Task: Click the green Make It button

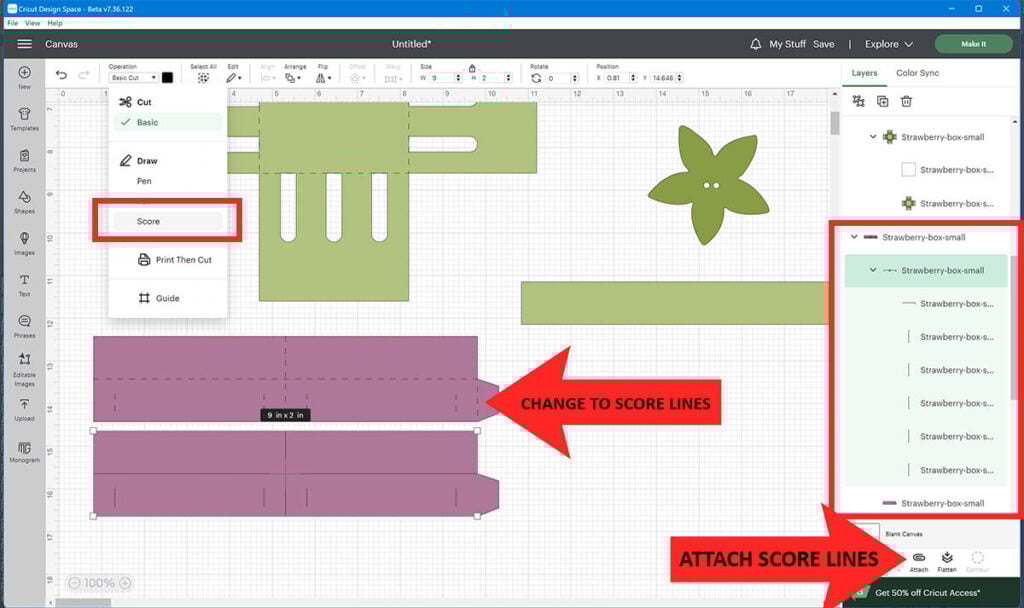Action: [x=973, y=44]
